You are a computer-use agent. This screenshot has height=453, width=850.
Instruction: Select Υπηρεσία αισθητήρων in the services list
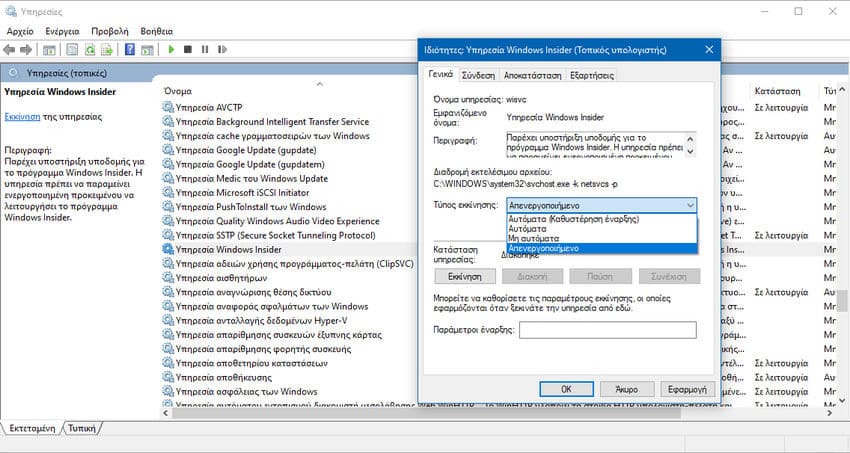221,278
